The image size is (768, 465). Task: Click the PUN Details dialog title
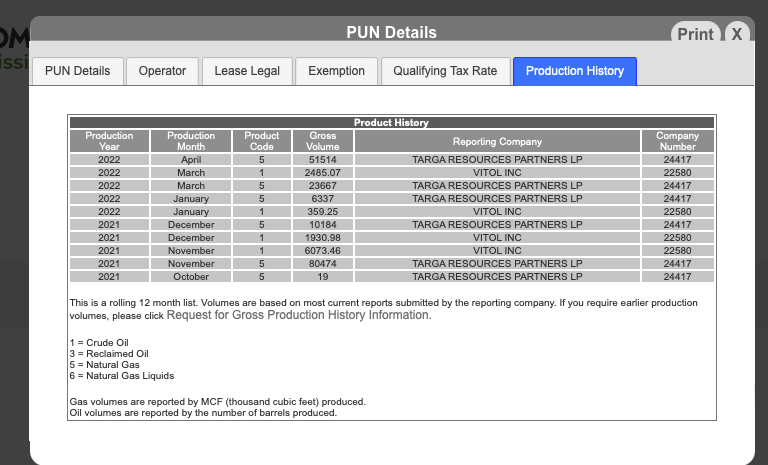pyautogui.click(x=391, y=32)
